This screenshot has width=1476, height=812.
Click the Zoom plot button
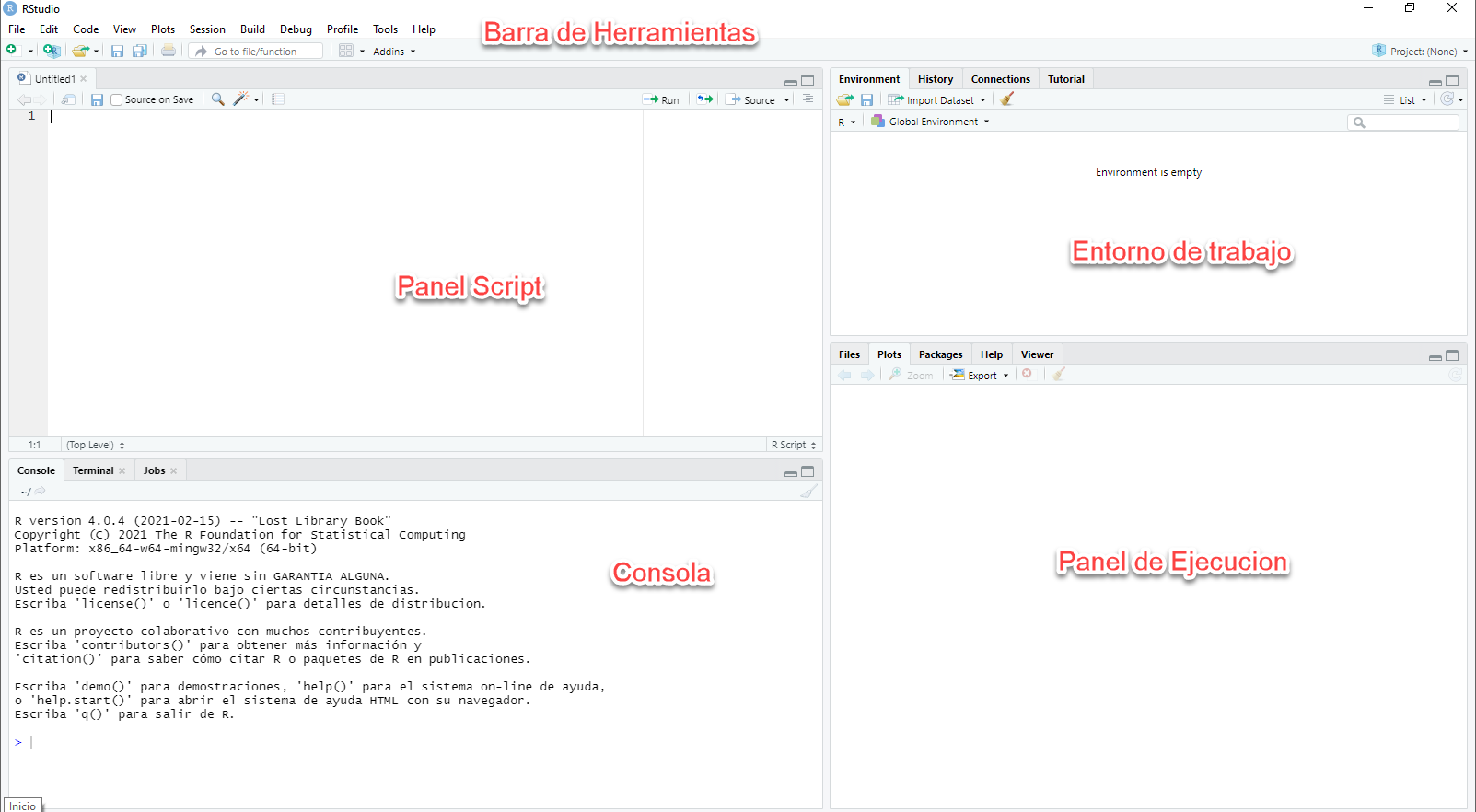click(x=911, y=375)
